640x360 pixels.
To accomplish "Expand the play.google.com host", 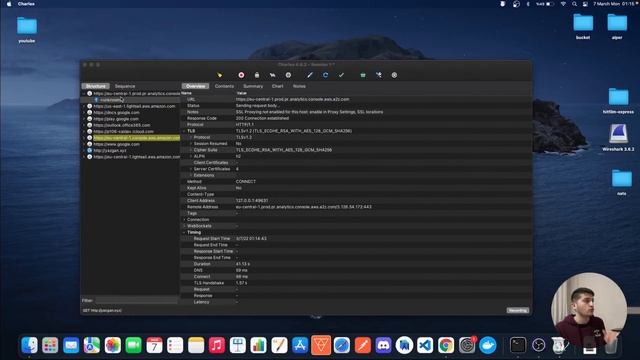I will coord(84,119).
